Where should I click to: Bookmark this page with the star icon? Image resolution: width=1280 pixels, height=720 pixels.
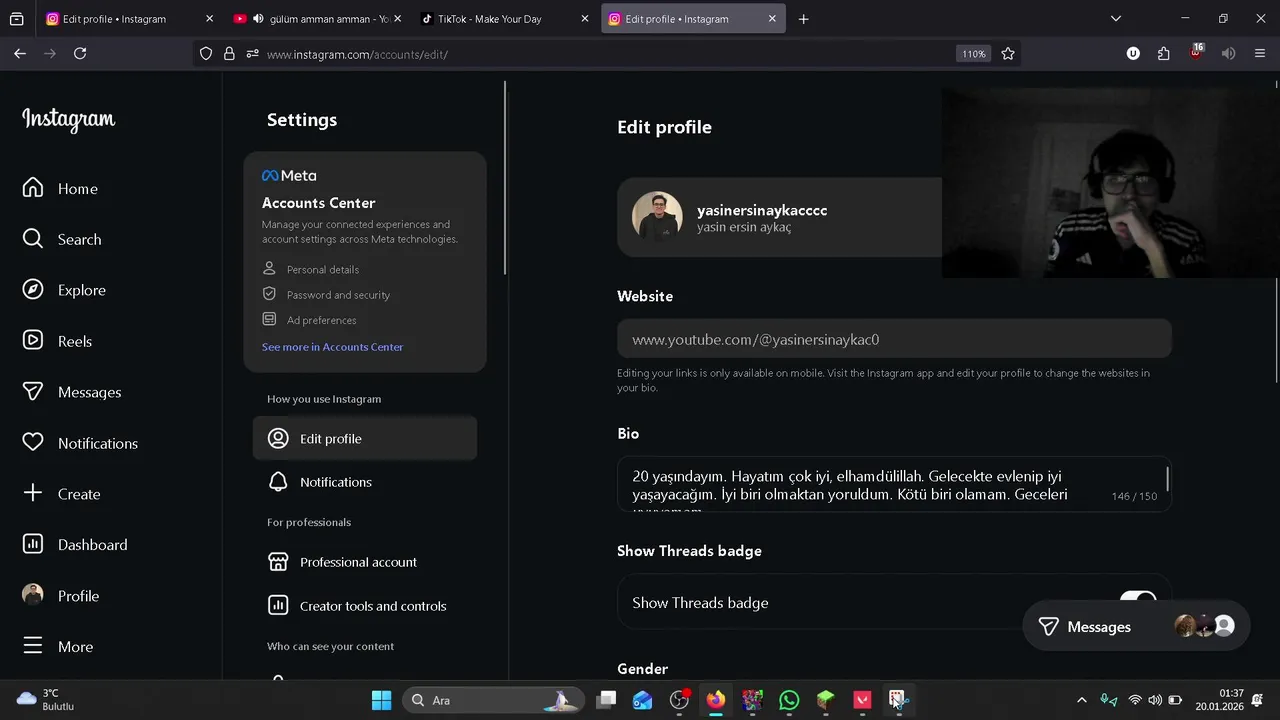[1008, 54]
